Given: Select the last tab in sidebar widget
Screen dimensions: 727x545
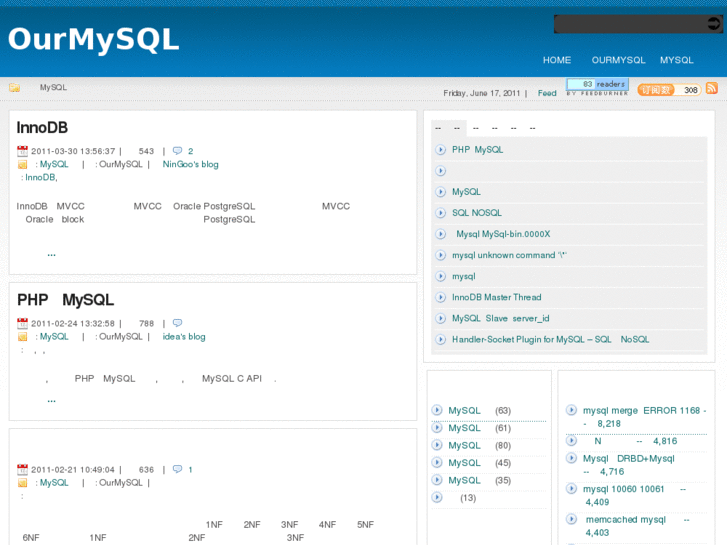Looking at the screenshot, I should click(x=533, y=128).
